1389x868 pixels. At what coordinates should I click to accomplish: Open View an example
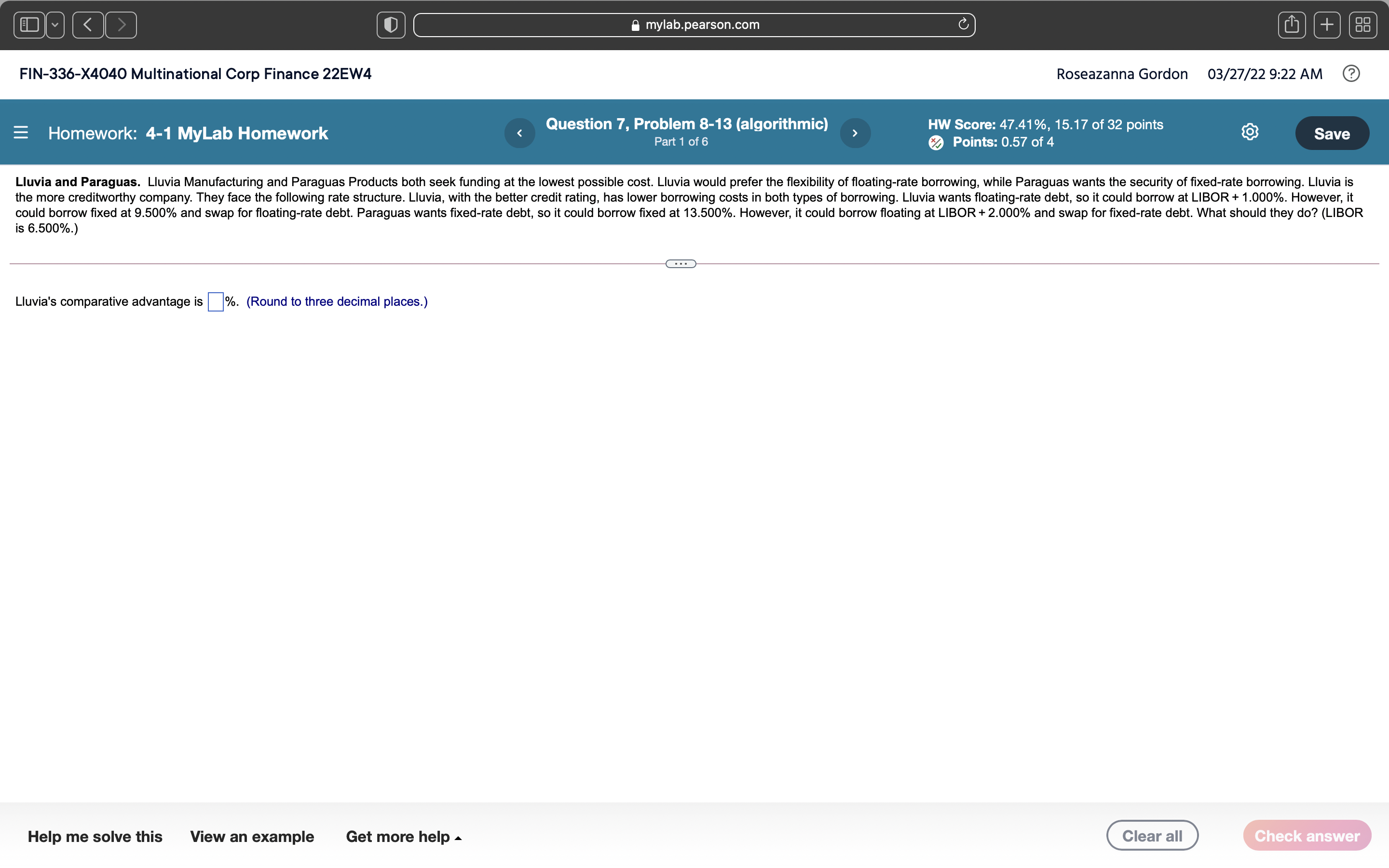tap(251, 837)
